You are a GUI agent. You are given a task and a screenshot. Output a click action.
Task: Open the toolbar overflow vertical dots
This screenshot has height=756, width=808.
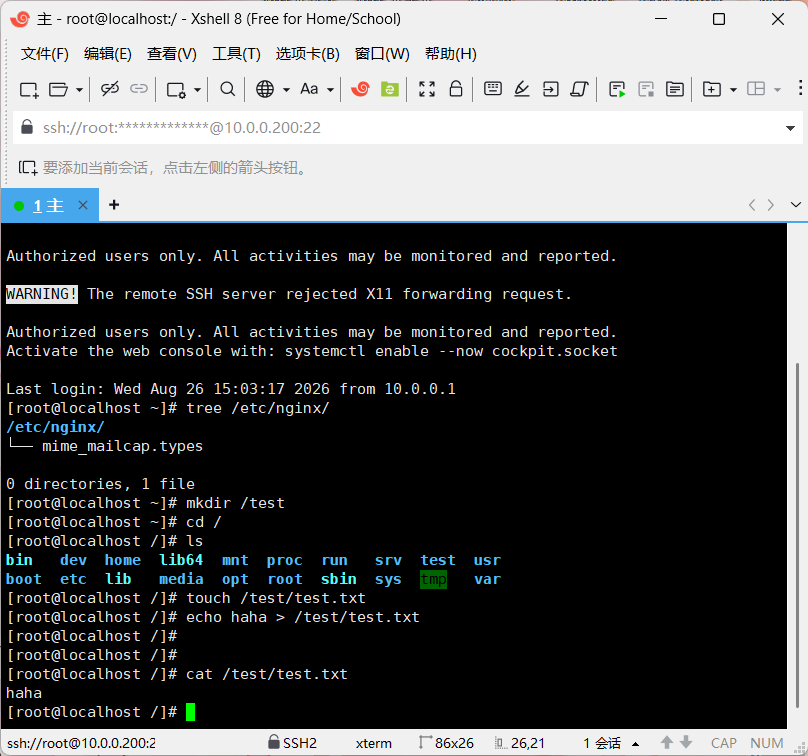pyautogui.click(x=800, y=88)
